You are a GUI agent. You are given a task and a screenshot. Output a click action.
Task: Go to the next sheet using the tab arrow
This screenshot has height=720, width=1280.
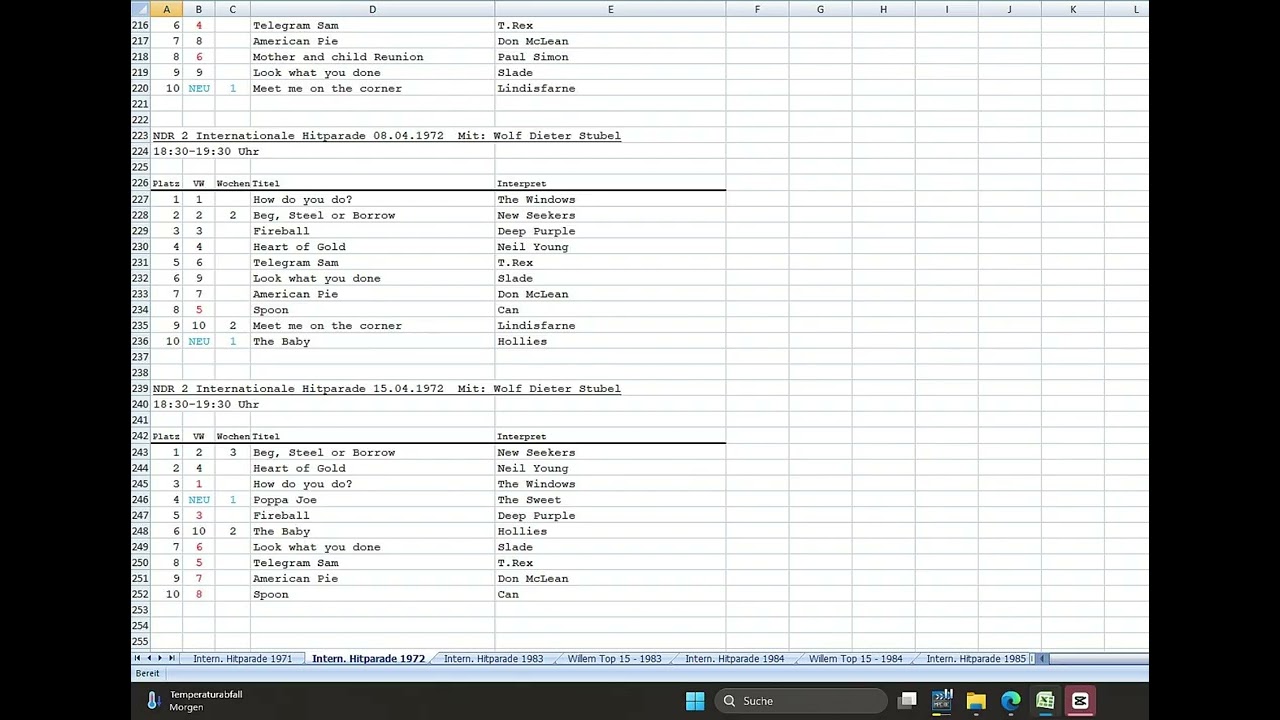click(160, 658)
